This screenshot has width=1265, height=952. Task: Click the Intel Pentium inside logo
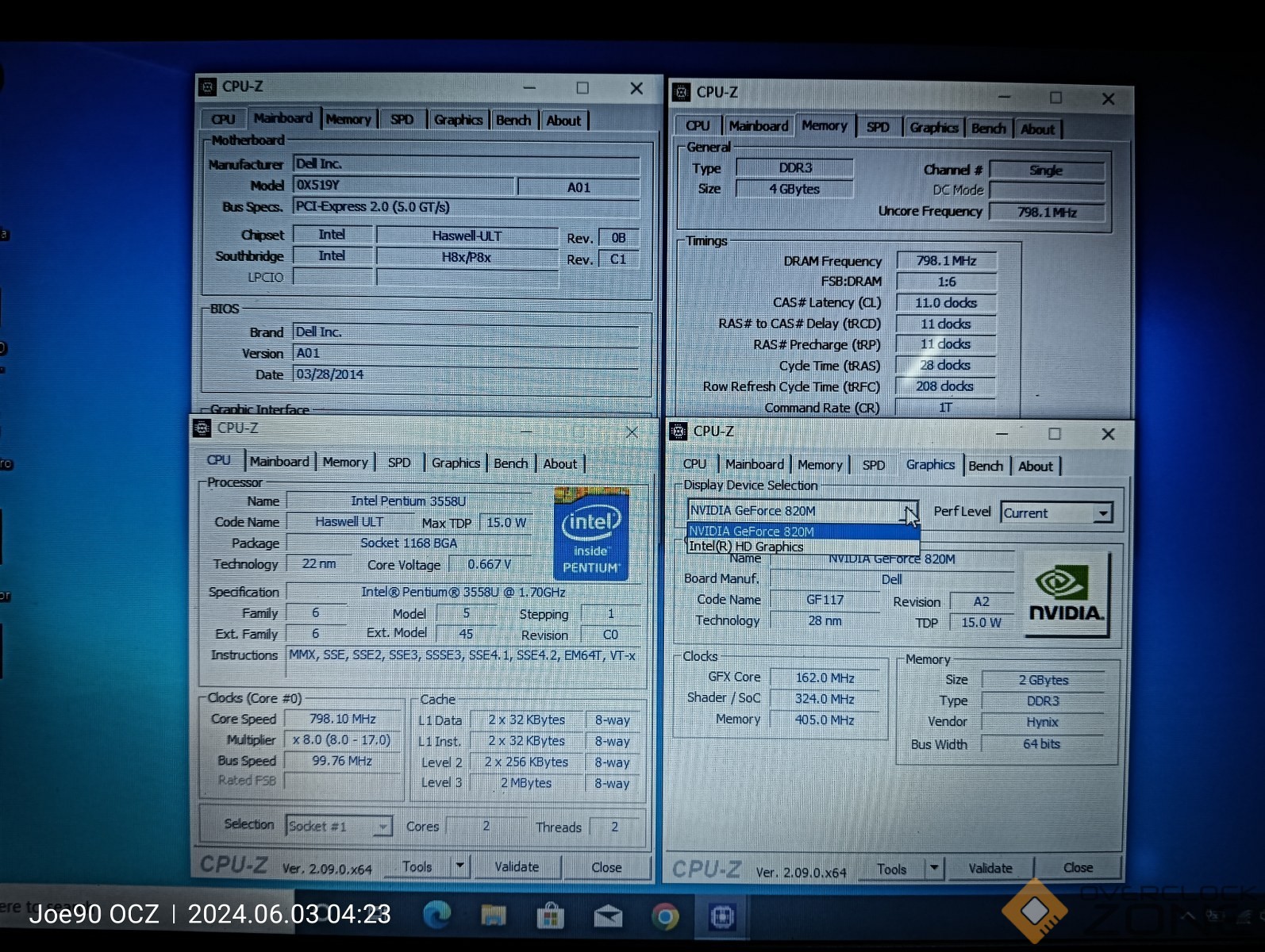(x=591, y=534)
